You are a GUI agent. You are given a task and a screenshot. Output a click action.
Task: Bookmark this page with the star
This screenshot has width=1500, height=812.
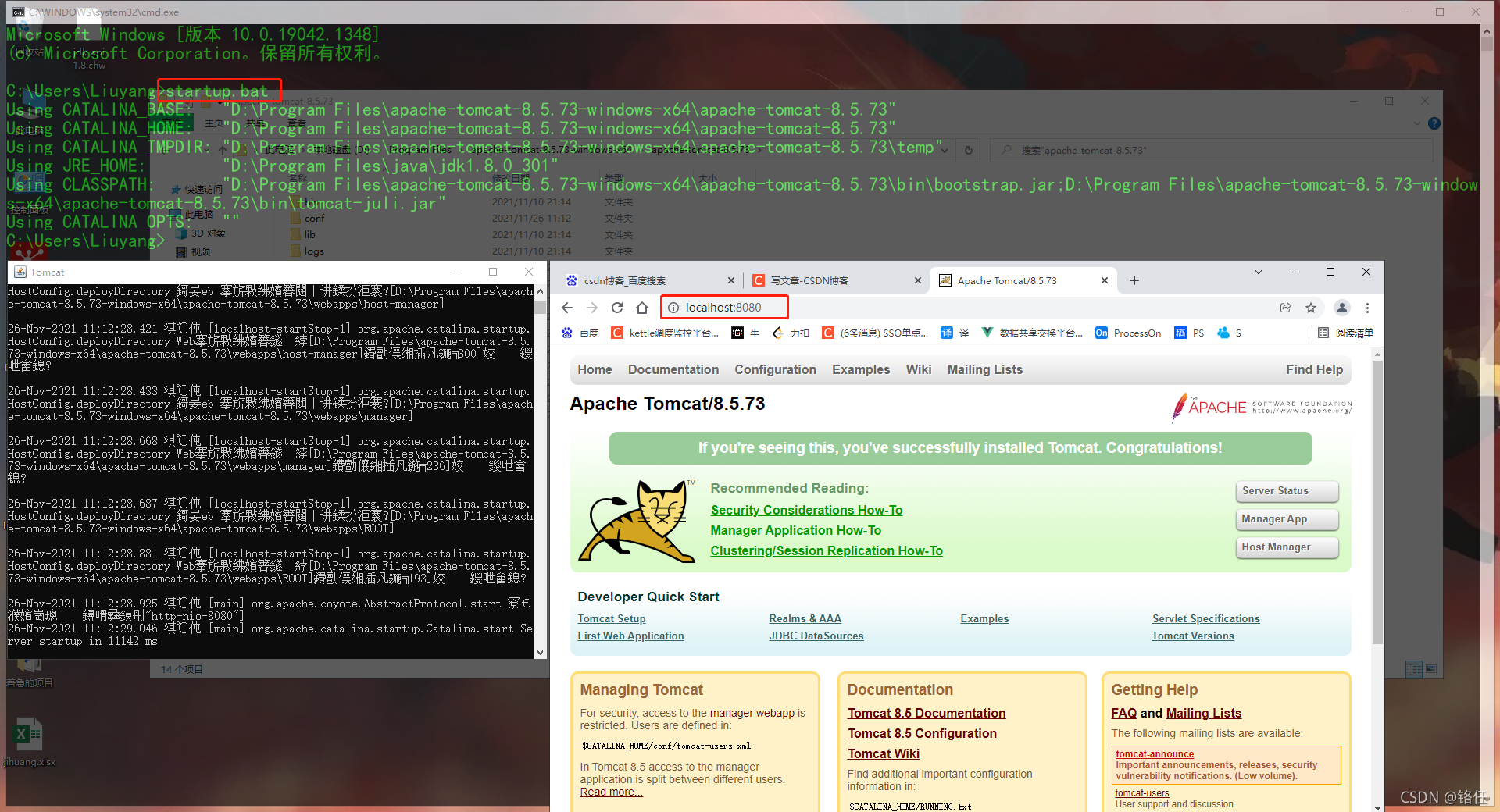click(x=1311, y=308)
